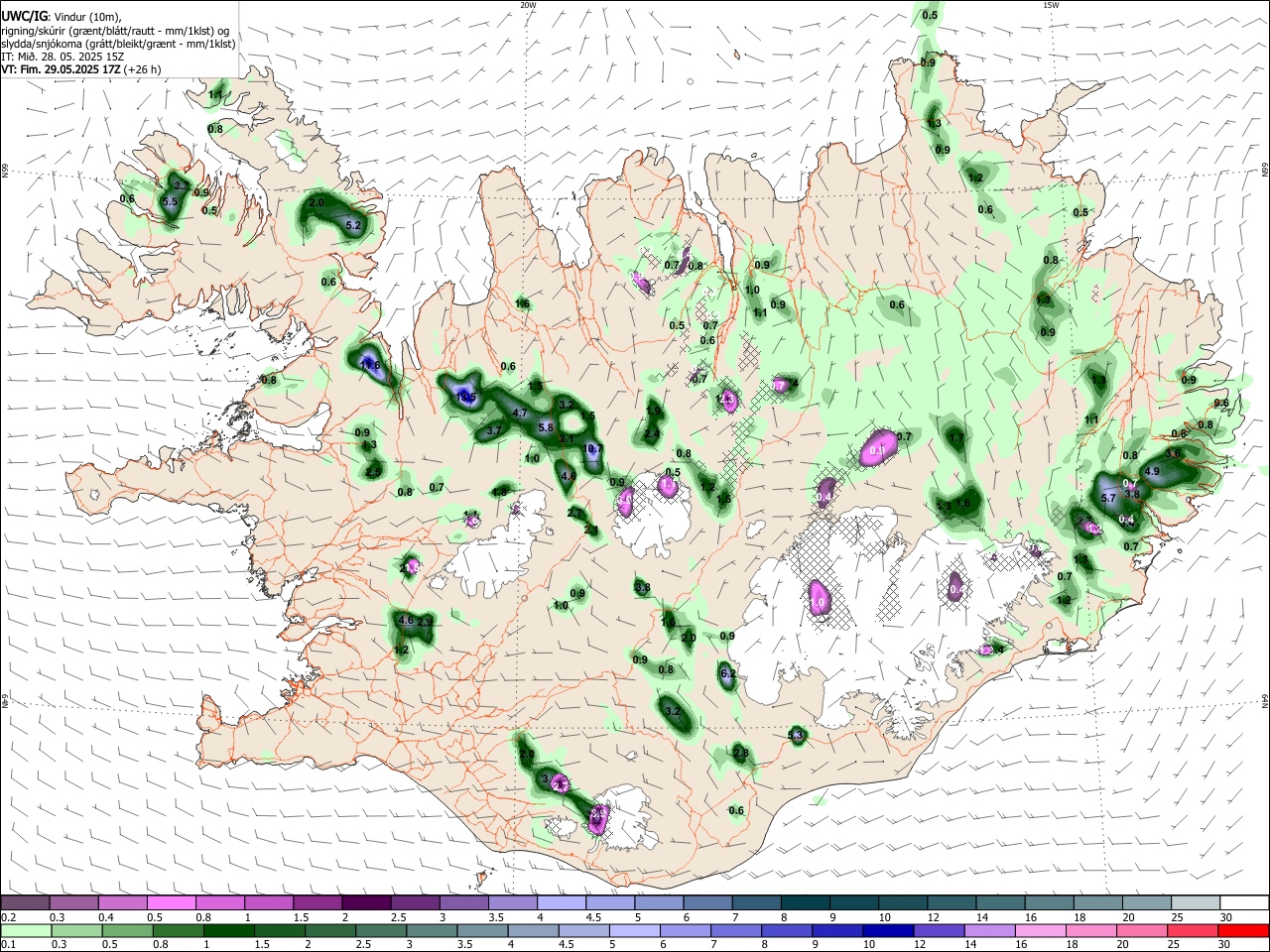Select the dark blue 10 swatch in the bottom legend row
This screenshot has height=952, width=1270.
[x=886, y=930]
